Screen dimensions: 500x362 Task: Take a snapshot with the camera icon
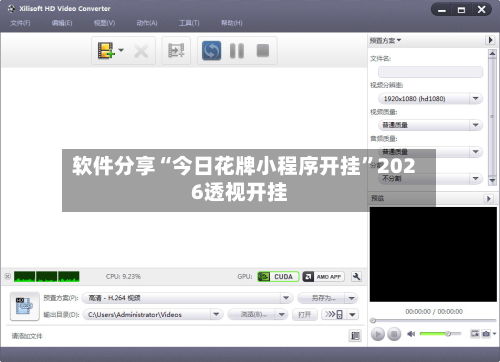coord(486,333)
